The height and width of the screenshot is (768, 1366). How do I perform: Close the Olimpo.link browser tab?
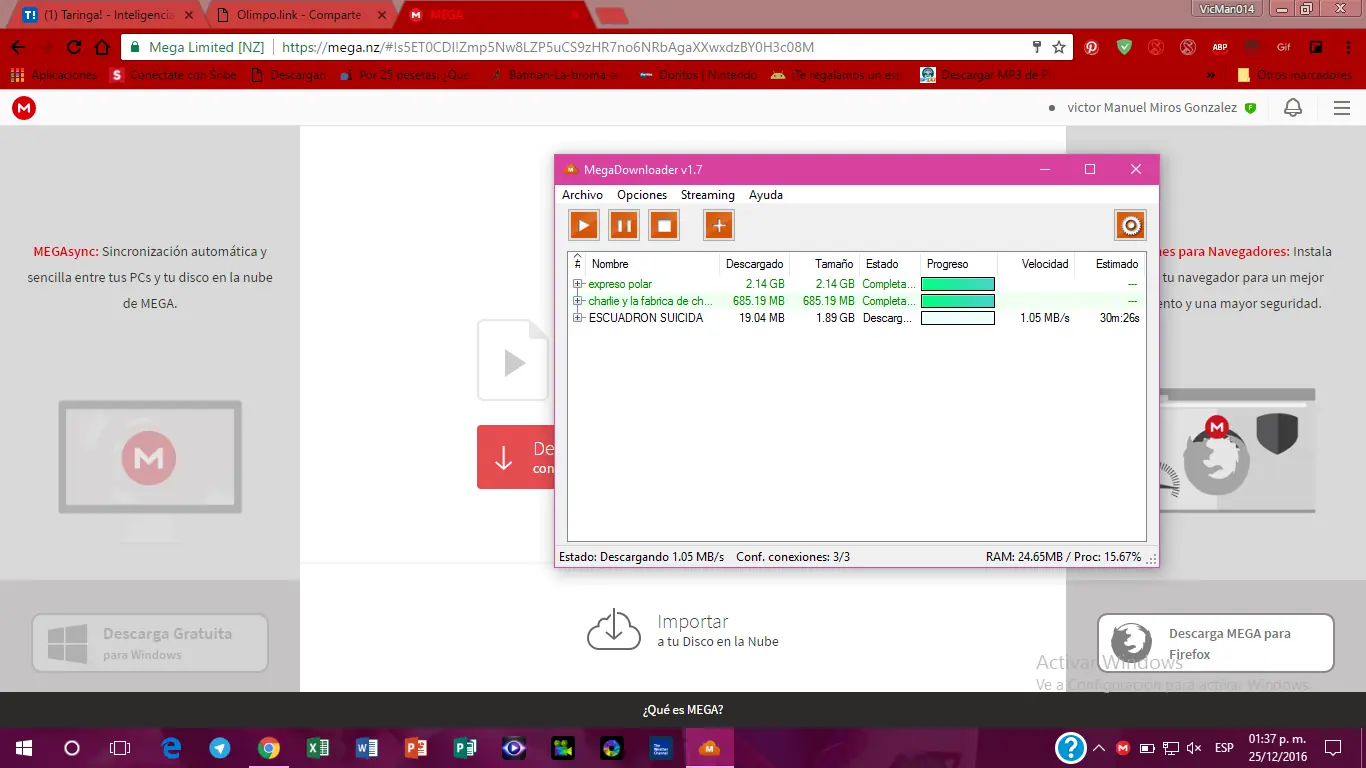381,15
